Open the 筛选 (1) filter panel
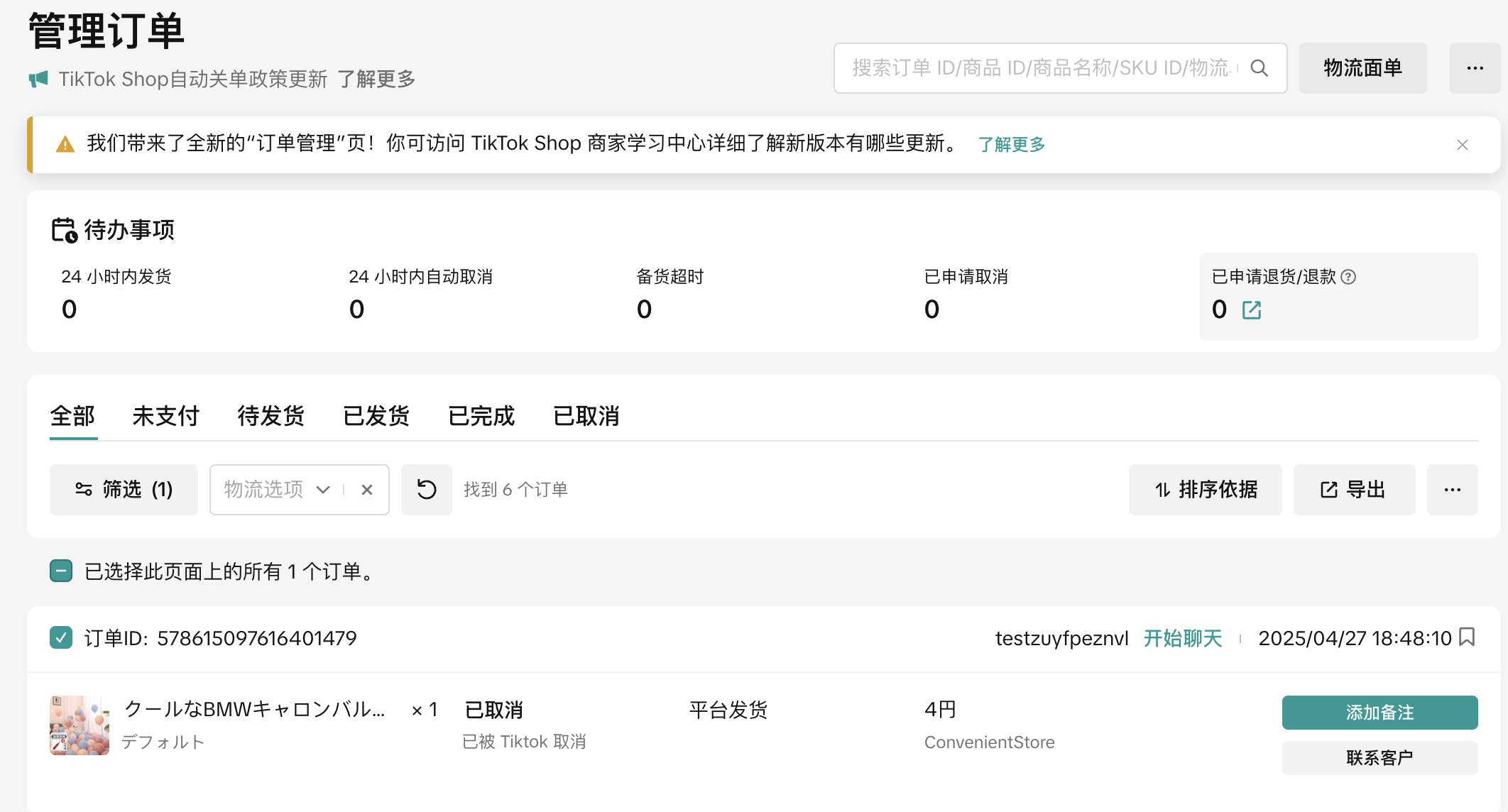 point(124,490)
